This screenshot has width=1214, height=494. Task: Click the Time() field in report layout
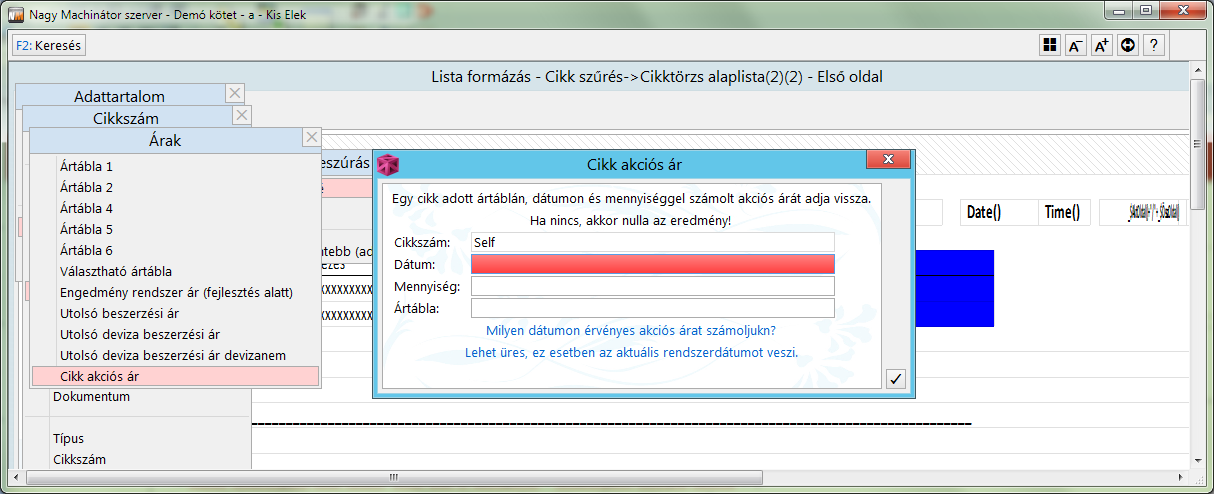point(1063,212)
